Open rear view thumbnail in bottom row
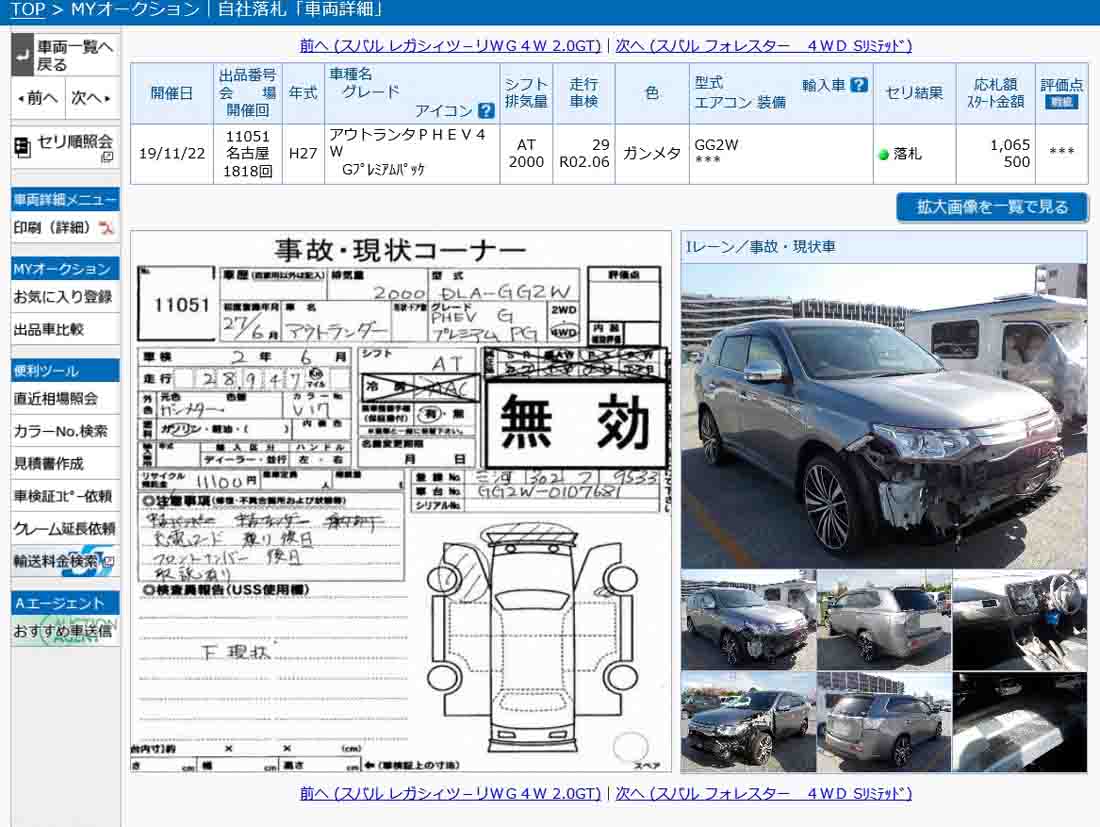 click(x=884, y=722)
